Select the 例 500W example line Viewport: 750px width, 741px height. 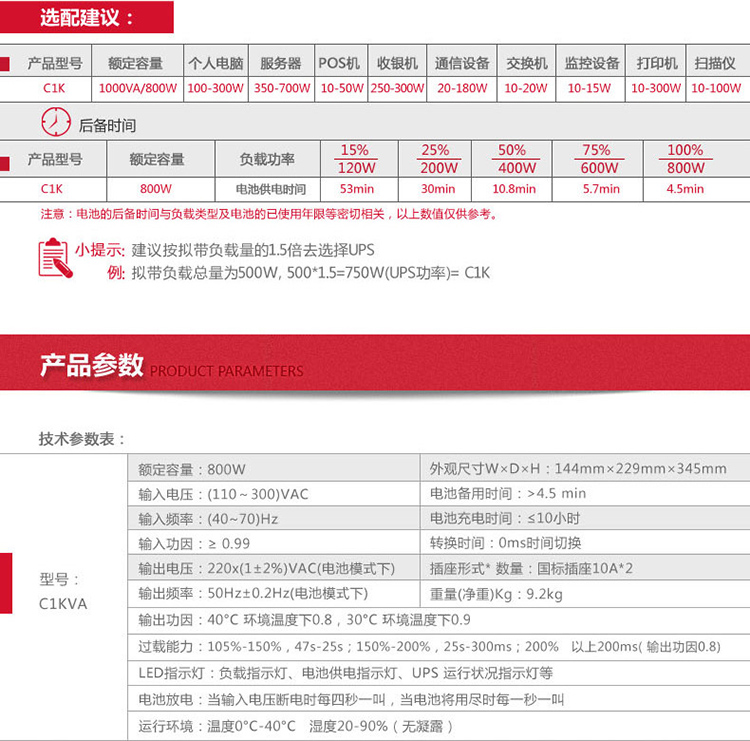pyautogui.click(x=298, y=273)
